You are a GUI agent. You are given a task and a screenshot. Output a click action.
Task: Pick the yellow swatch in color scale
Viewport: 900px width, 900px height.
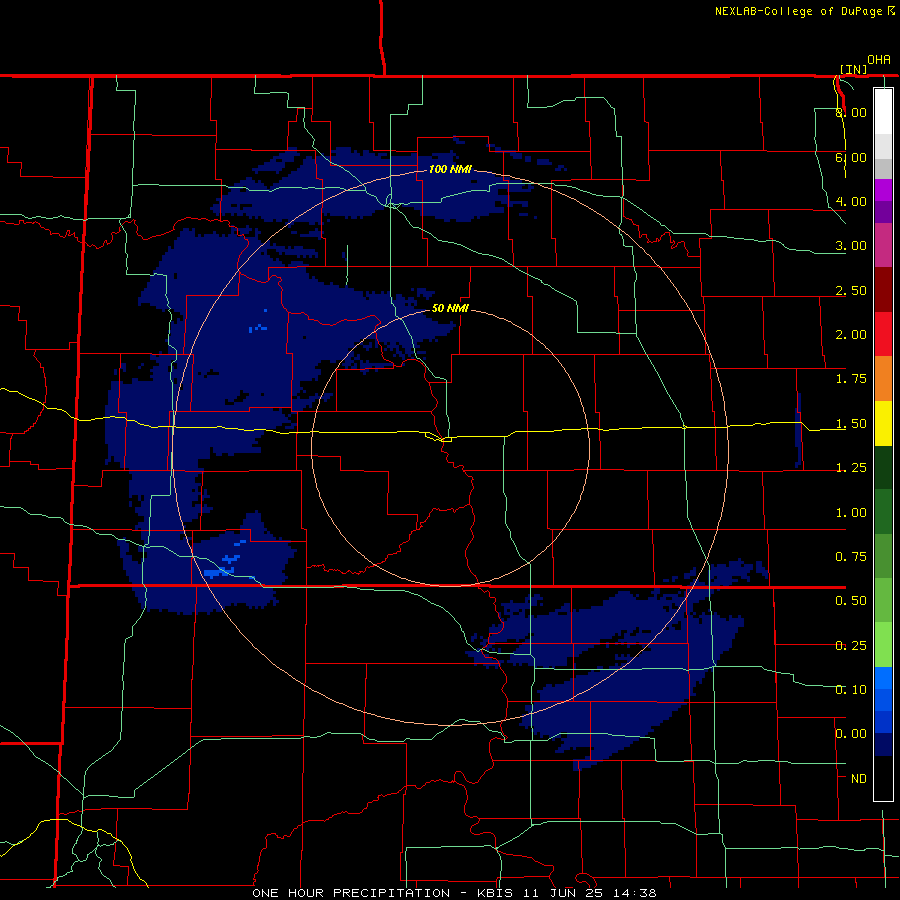883,423
